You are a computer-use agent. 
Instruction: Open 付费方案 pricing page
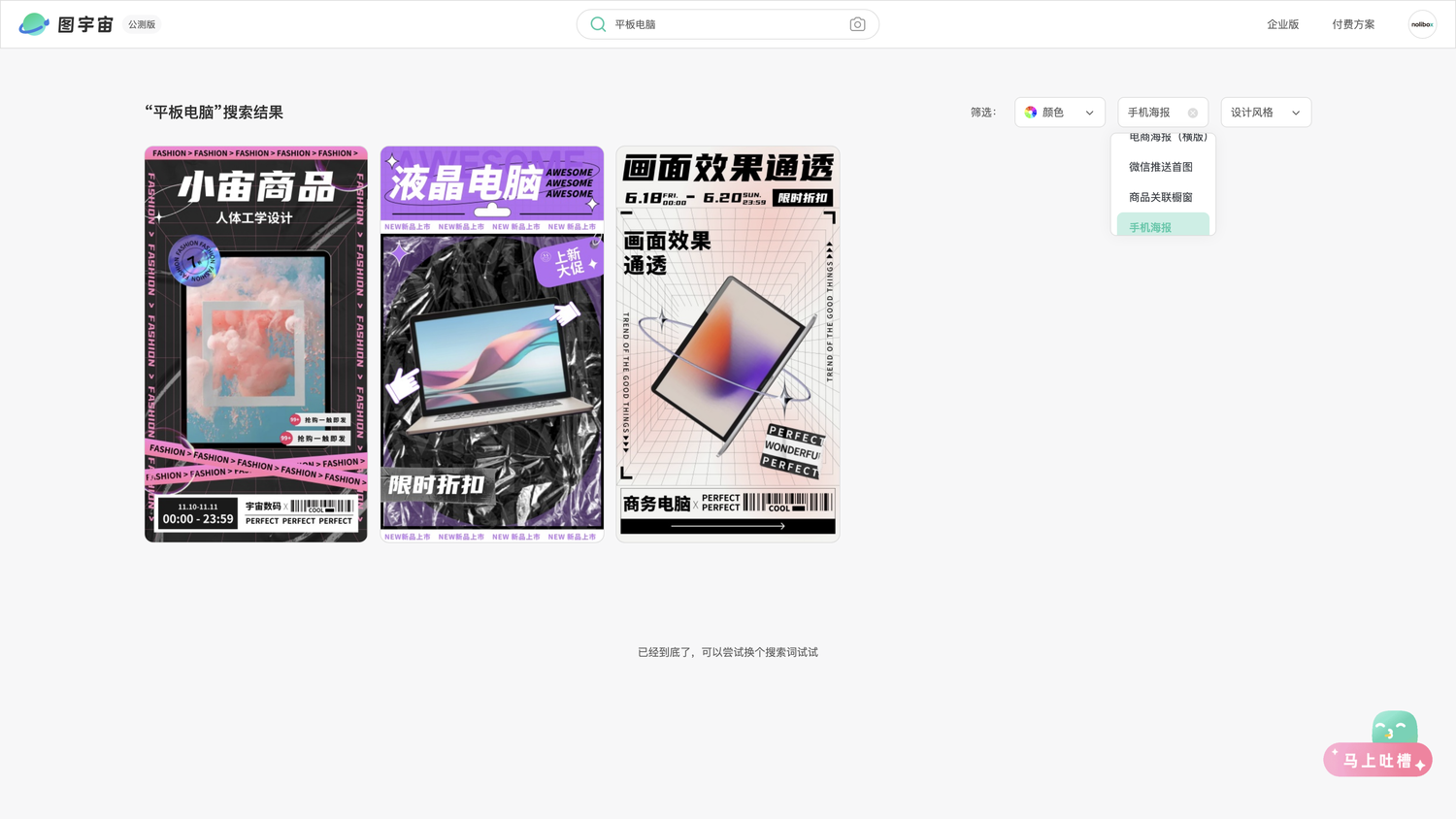coord(1353,24)
